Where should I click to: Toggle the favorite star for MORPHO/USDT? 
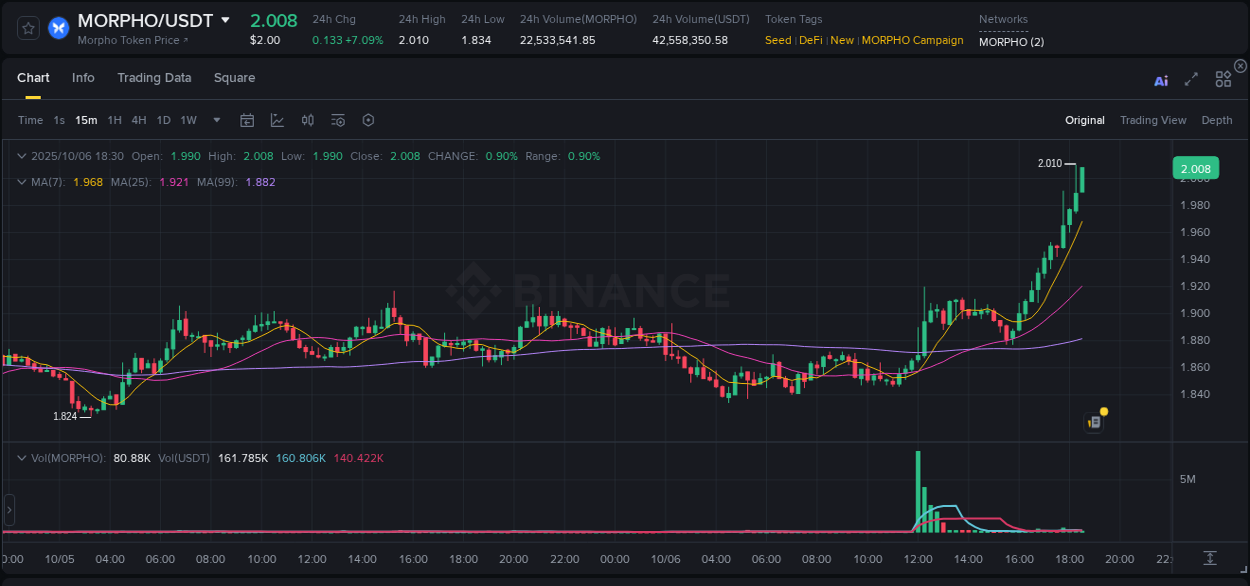28,28
